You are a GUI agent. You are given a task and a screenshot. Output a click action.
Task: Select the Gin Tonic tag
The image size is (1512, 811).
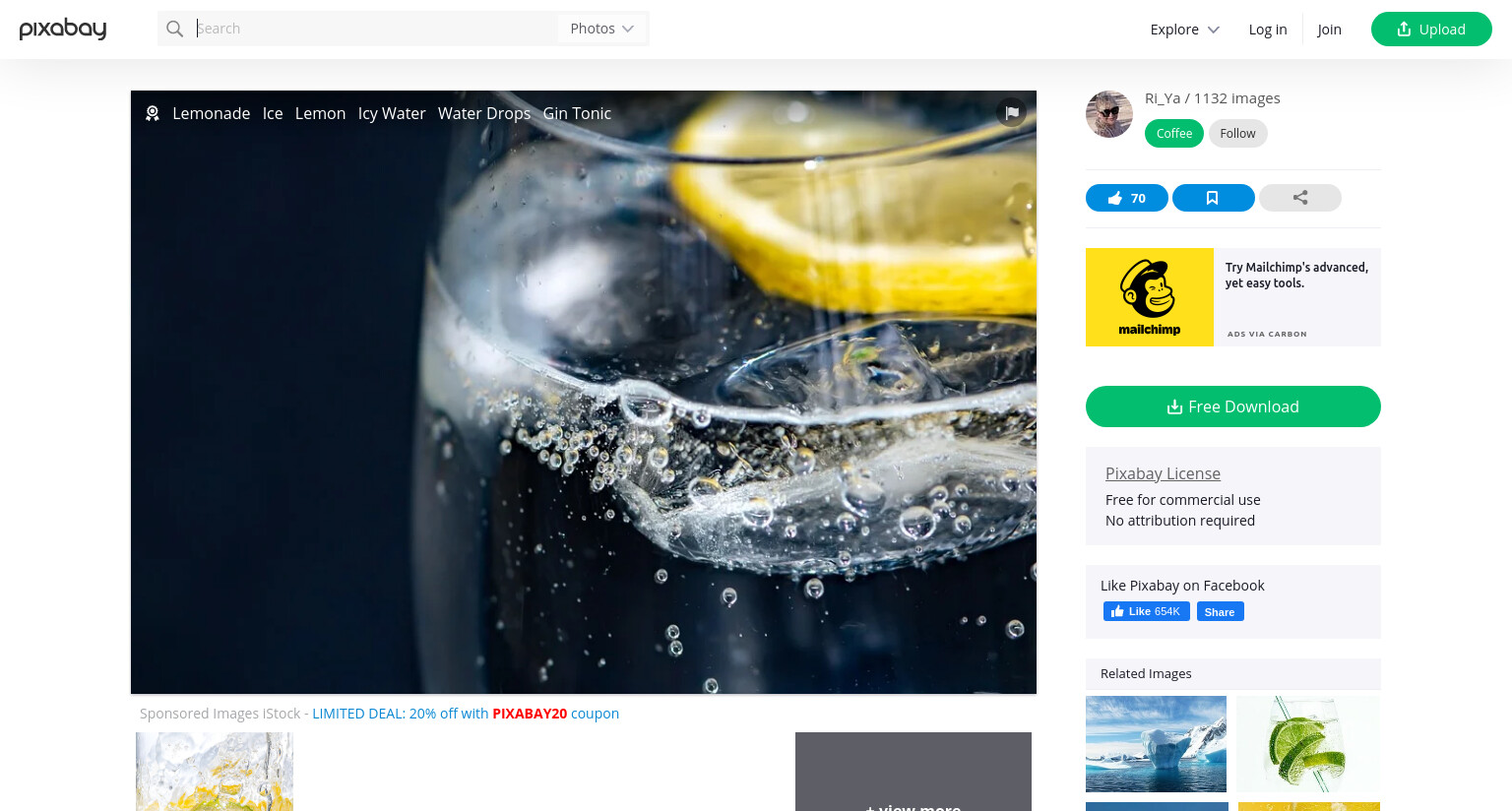[577, 113]
